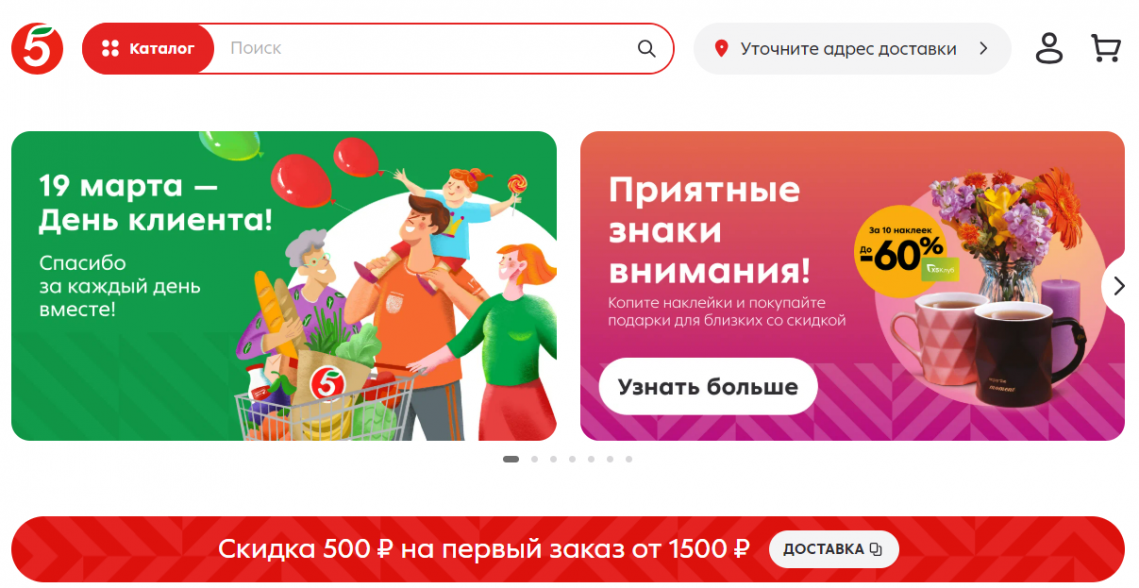Open Уточните адрес доставки selector

[852, 49]
